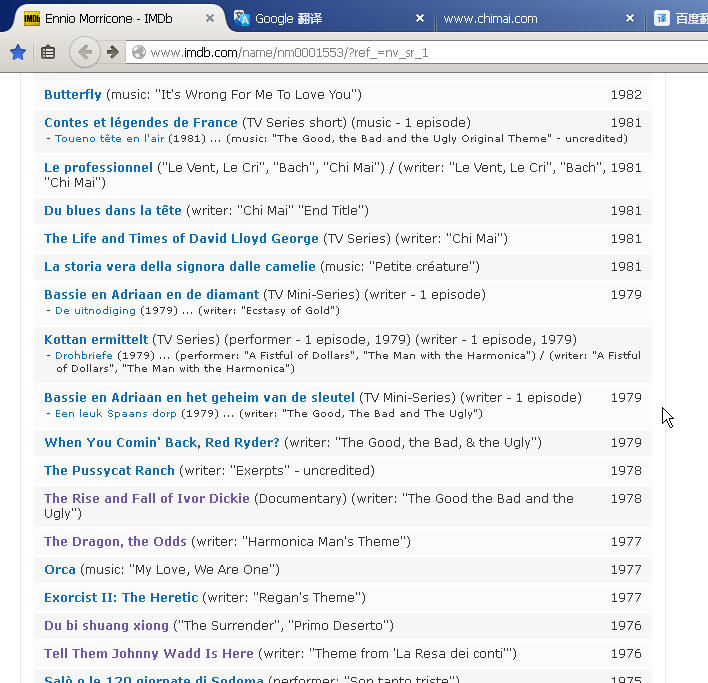Click the year 1976 beside Du bi shuang xiong

click(x=626, y=626)
